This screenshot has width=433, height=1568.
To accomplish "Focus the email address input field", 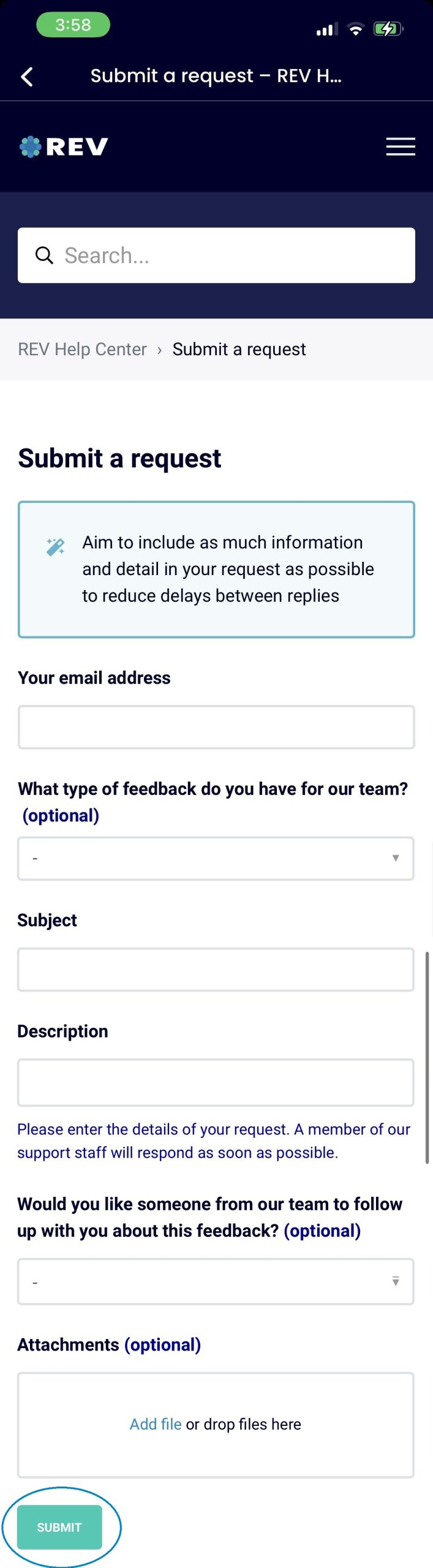I will tap(216, 726).
